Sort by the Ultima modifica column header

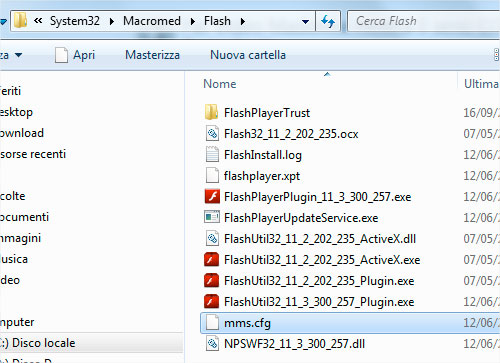(x=481, y=84)
